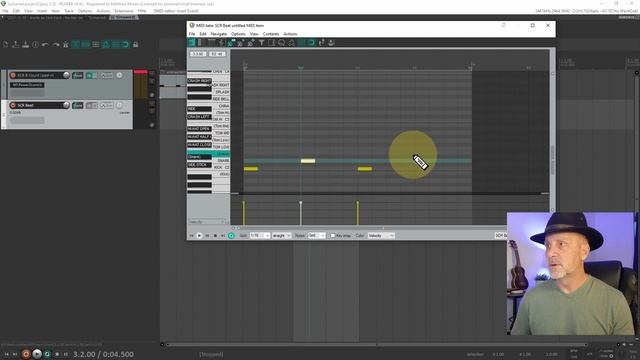Click play button in main transport
The image size is (640, 360).
37,354
